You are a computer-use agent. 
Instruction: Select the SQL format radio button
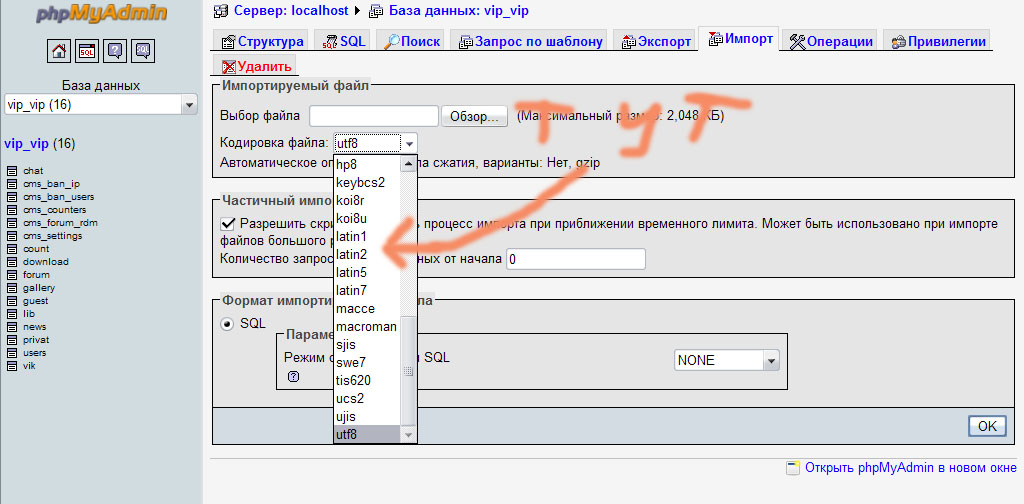pyautogui.click(x=227, y=323)
